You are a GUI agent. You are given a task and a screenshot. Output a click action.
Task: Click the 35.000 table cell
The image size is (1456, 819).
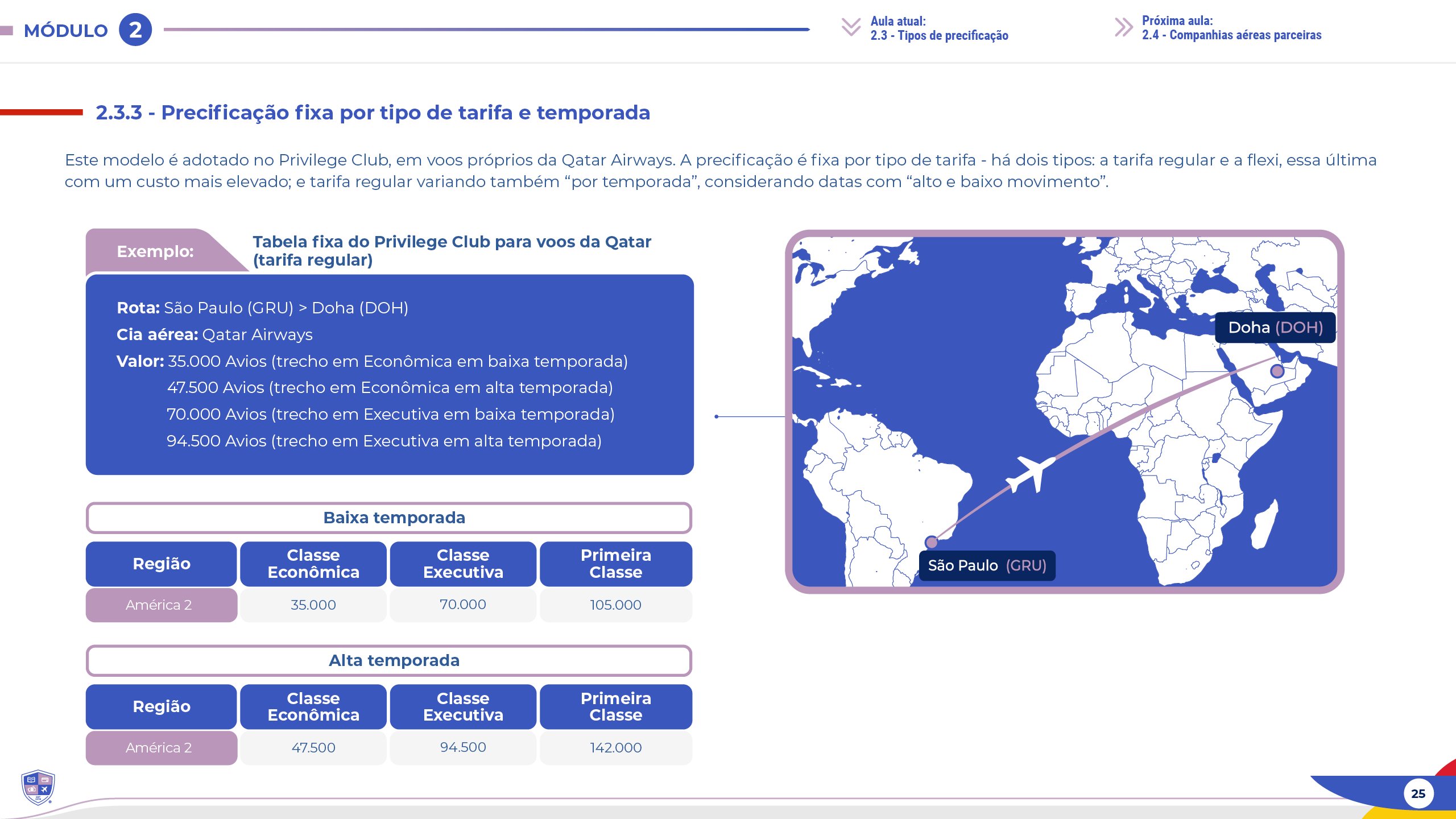313,605
